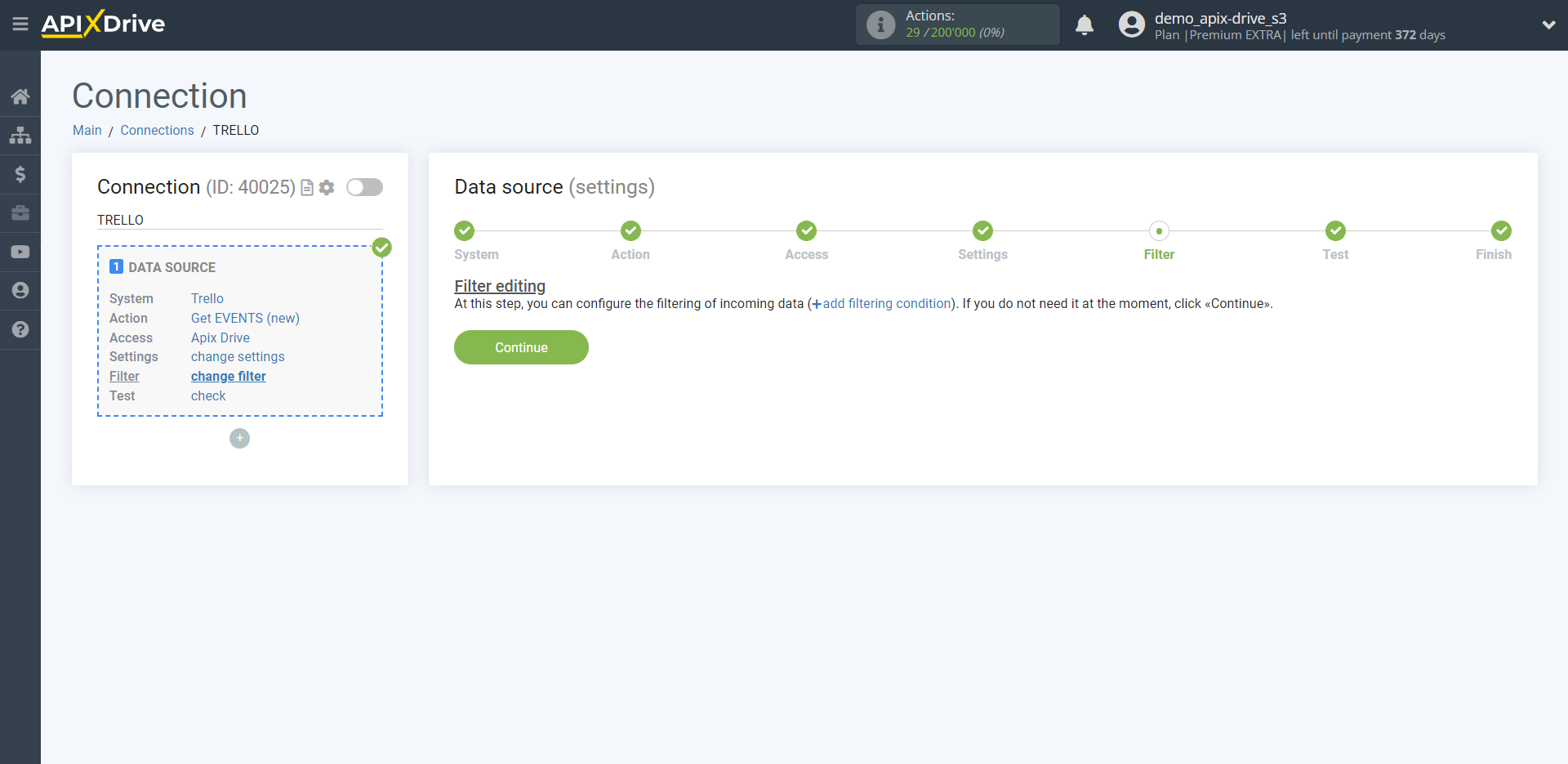
Task: Click the ApiX-Drive logo
Action: coord(103,24)
